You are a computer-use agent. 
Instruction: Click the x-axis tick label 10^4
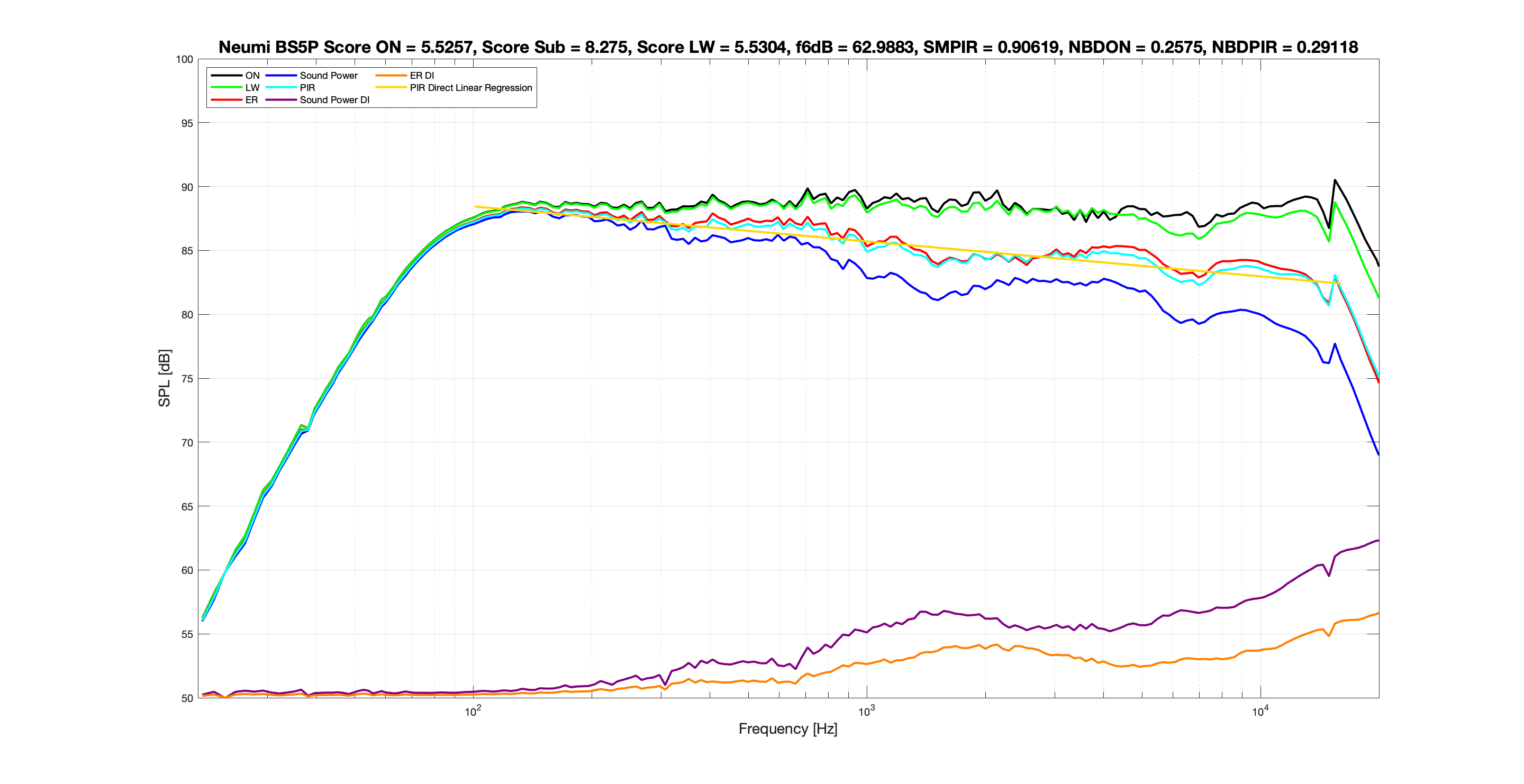tap(1260, 712)
